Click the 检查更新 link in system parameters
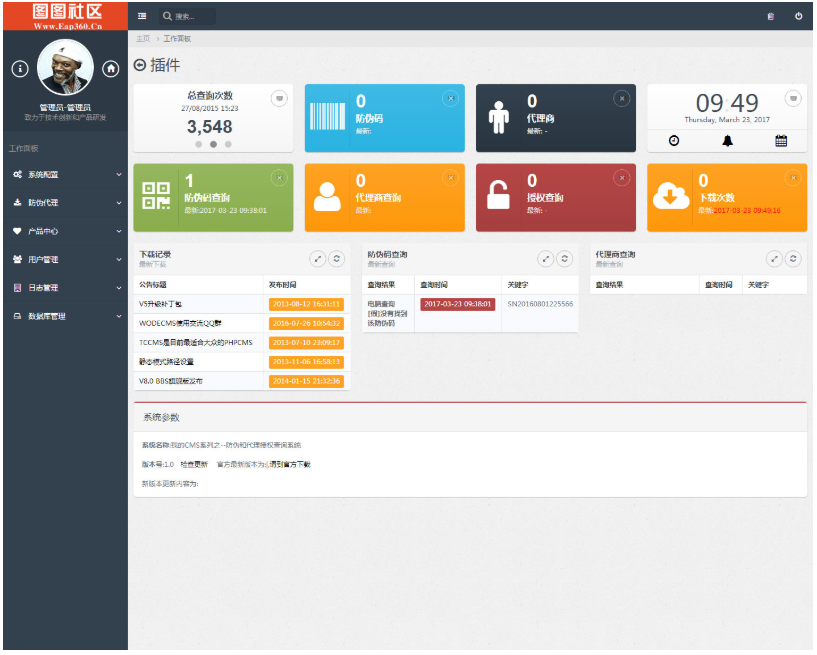817x655 pixels. tap(194, 464)
